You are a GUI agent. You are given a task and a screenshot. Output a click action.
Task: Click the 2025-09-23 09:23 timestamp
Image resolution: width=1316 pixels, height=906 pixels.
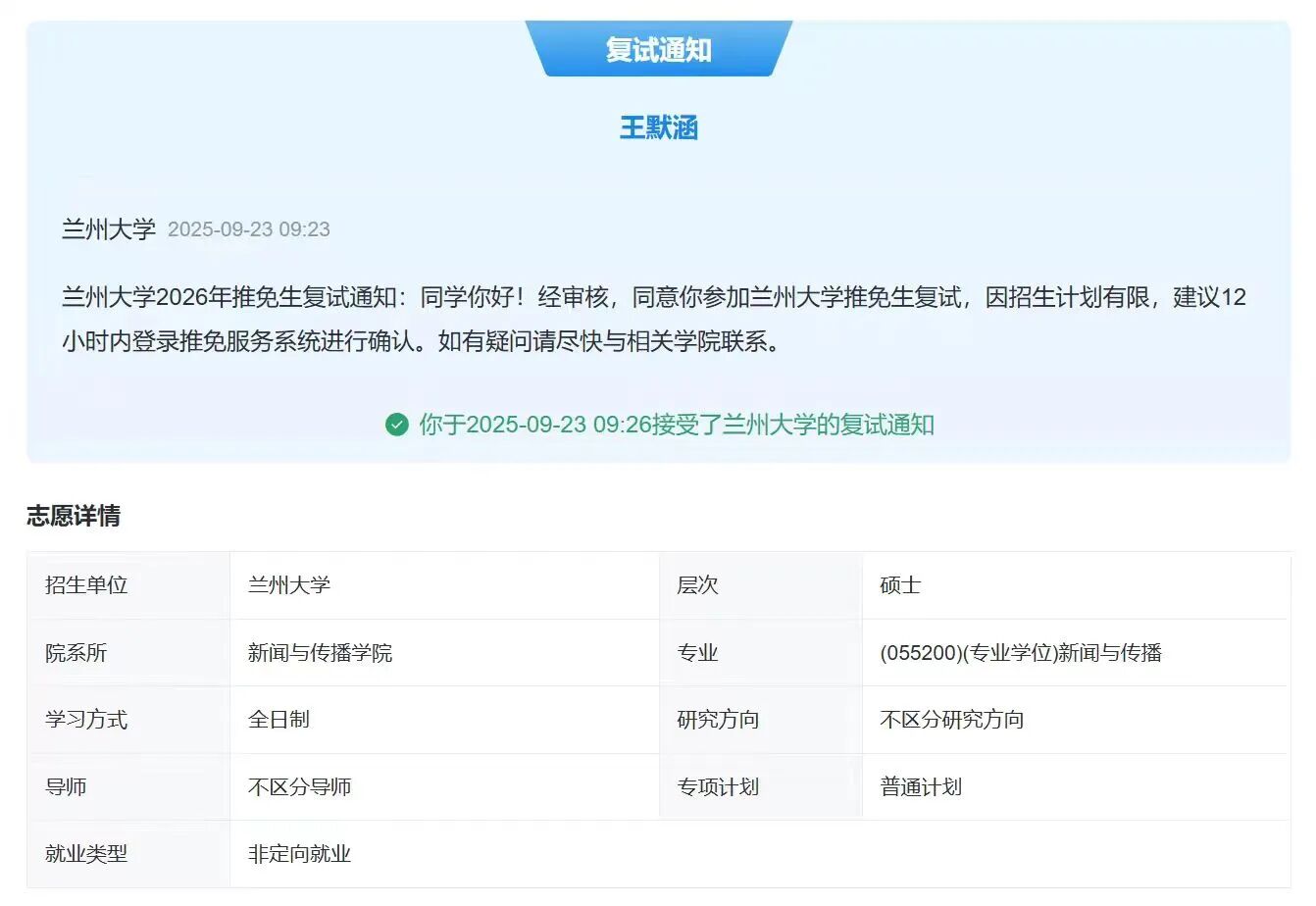[249, 229]
